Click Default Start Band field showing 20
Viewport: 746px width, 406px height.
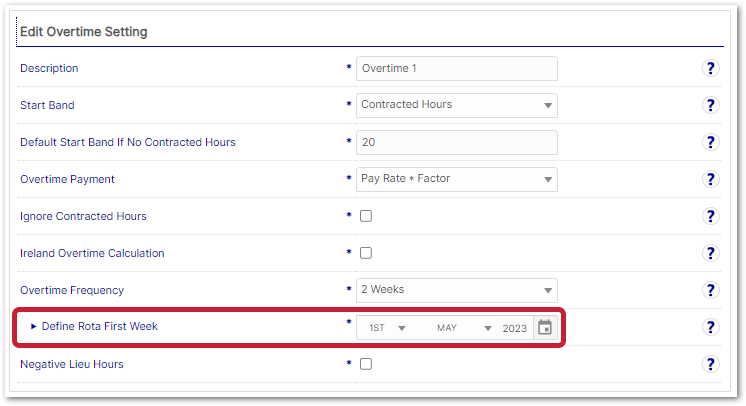(x=456, y=142)
